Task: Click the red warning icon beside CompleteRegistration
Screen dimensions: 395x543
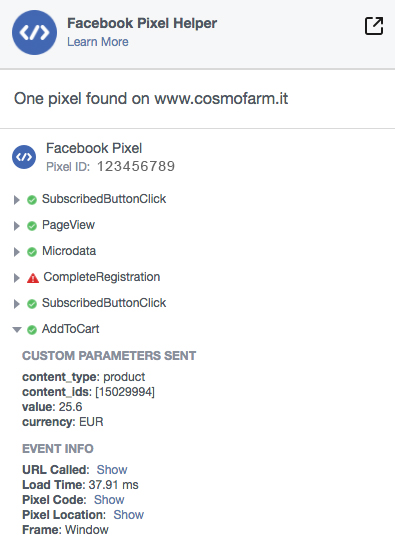Action: click(33, 278)
